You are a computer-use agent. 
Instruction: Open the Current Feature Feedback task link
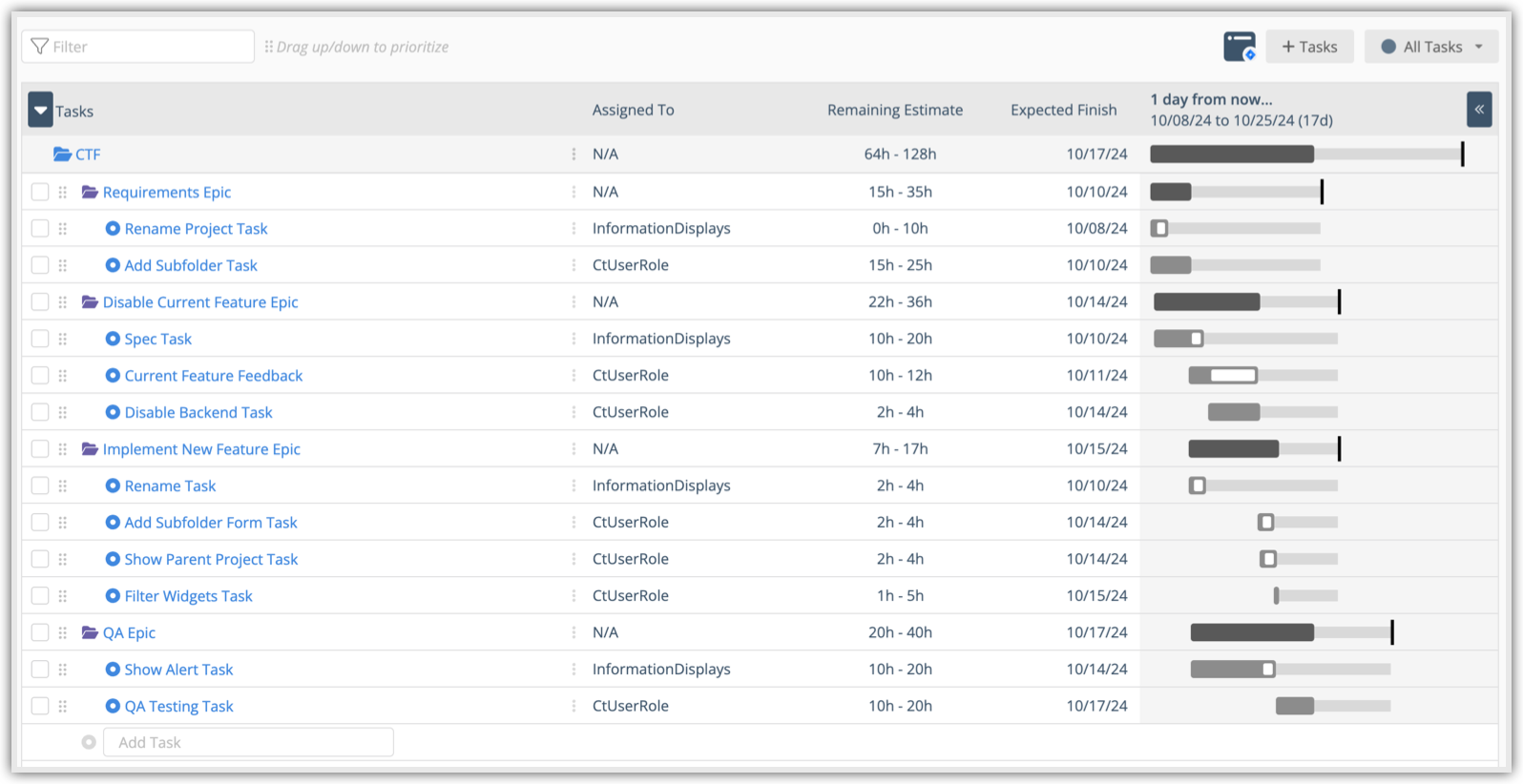213,376
